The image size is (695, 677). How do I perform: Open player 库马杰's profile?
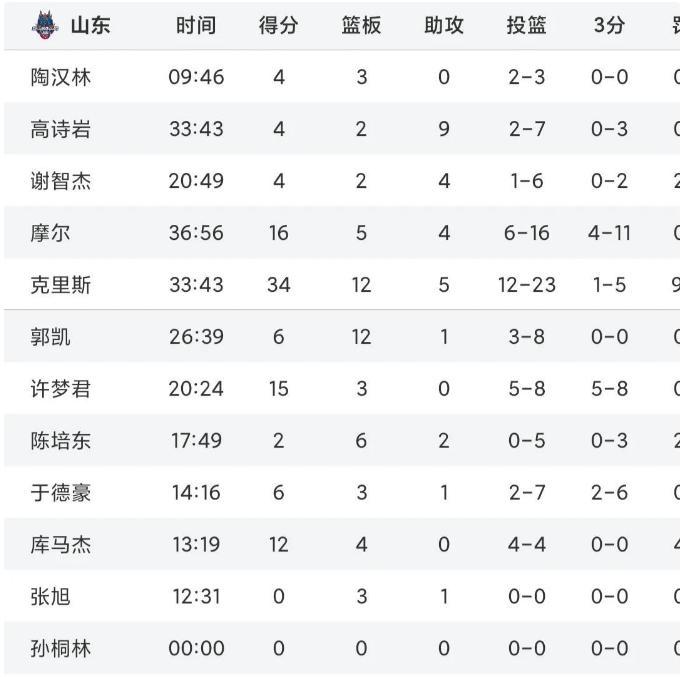61,544
